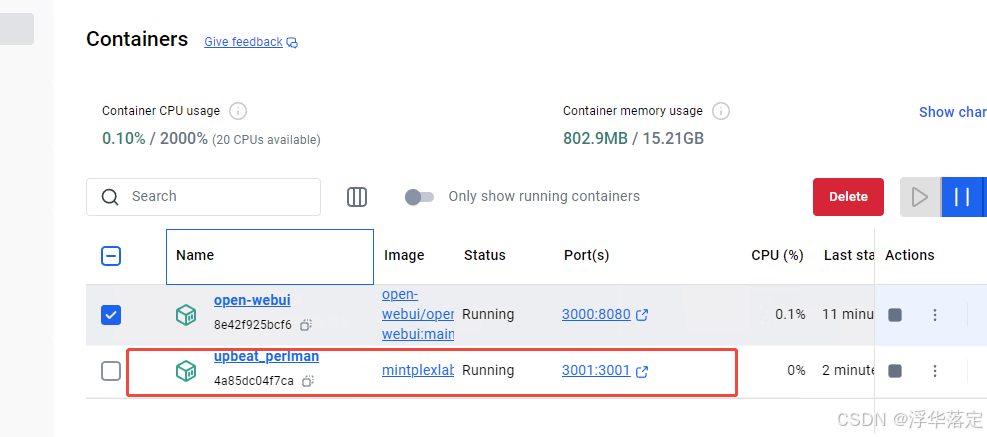Sort by CPU (%) column header
The image size is (987, 437).
click(x=777, y=255)
